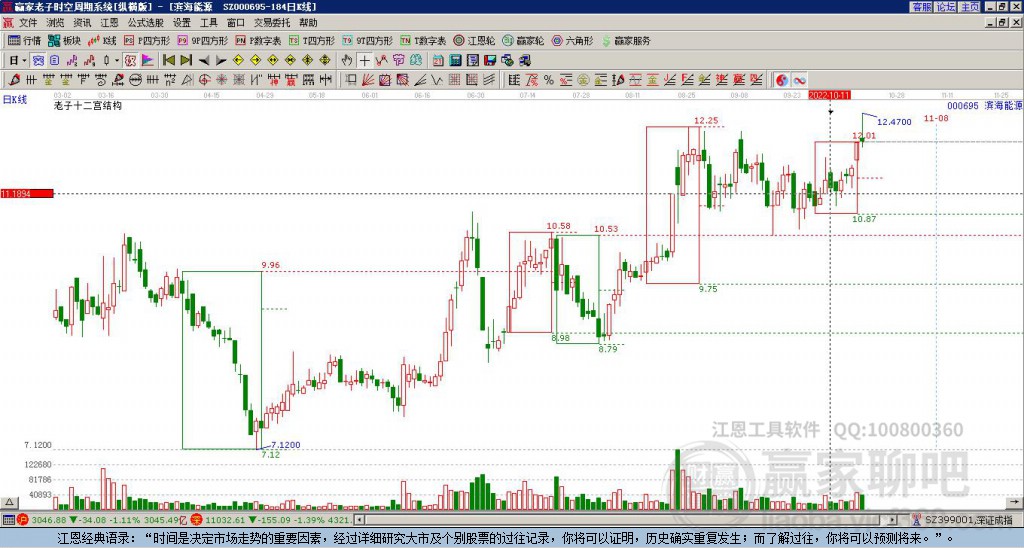
Task: Click the 深 index icon in status bar
Action: coord(197,520)
